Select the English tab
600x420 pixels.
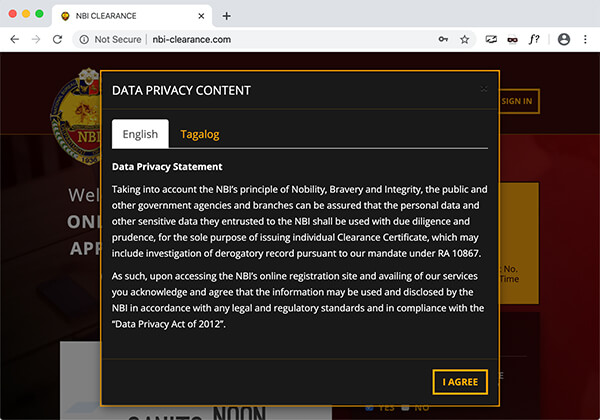140,134
